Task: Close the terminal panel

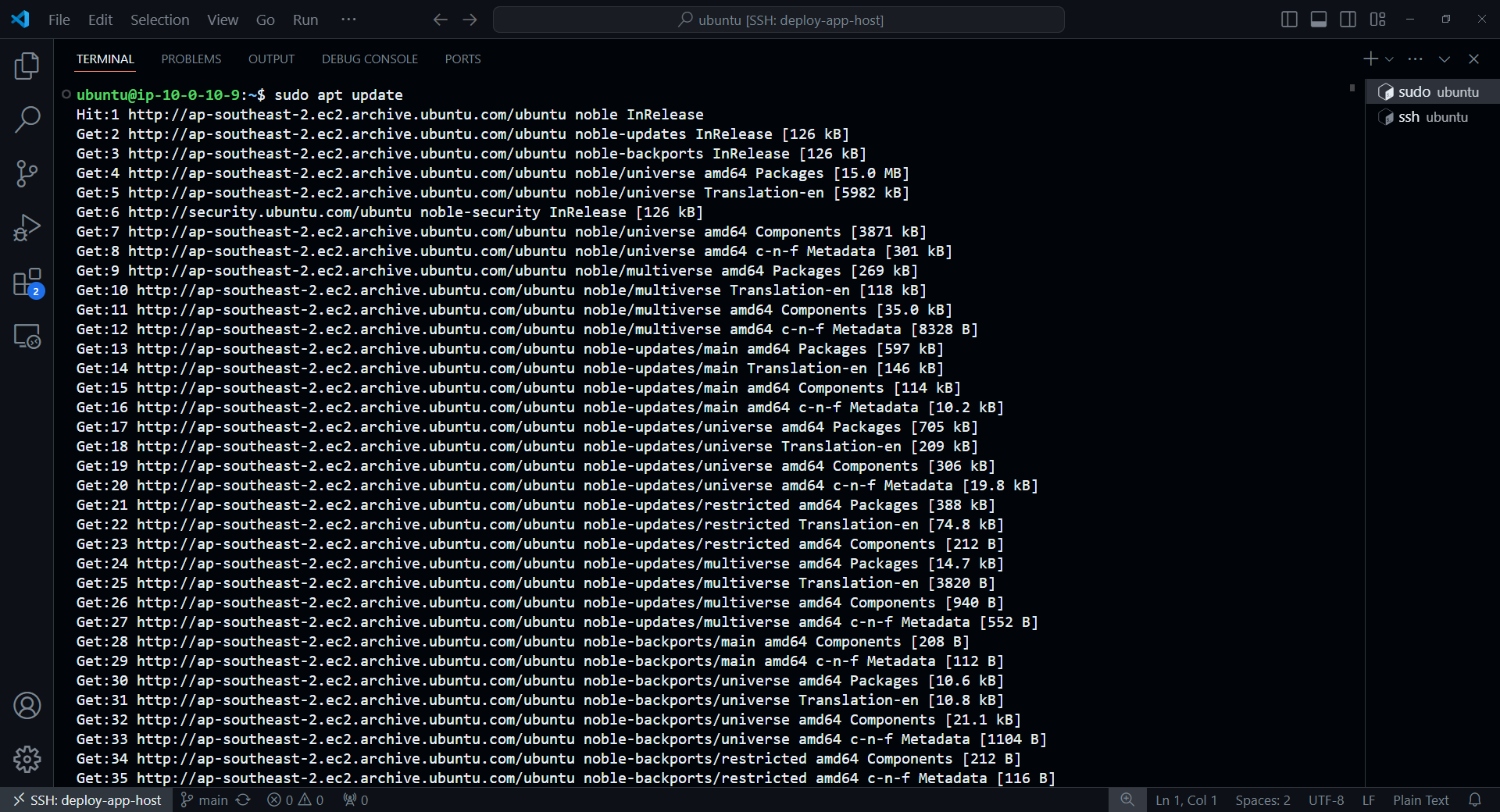Action: click(1473, 59)
